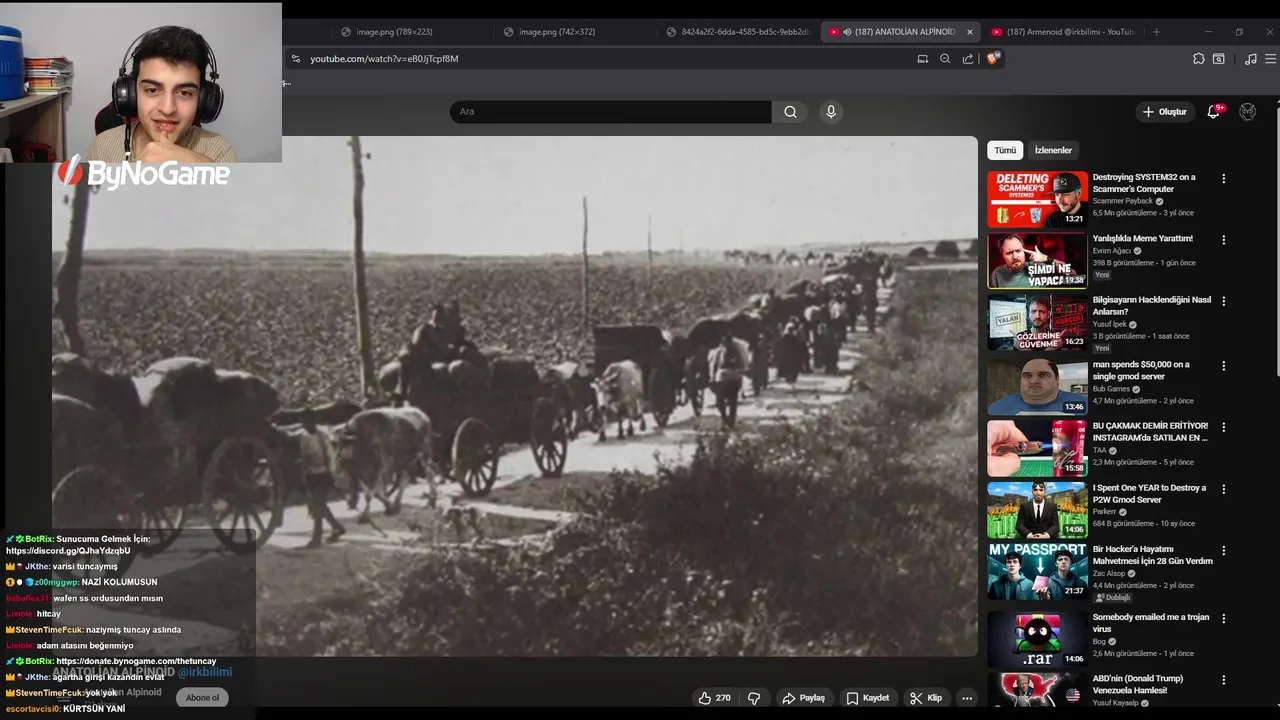Click the main video player frame
Screen dimensions: 1280x720
515,396
